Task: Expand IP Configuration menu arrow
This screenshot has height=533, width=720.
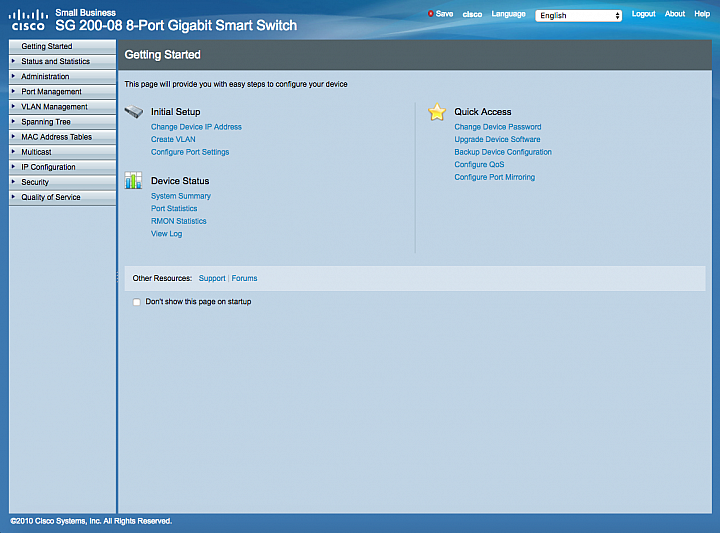Action: pyautogui.click(x=13, y=167)
